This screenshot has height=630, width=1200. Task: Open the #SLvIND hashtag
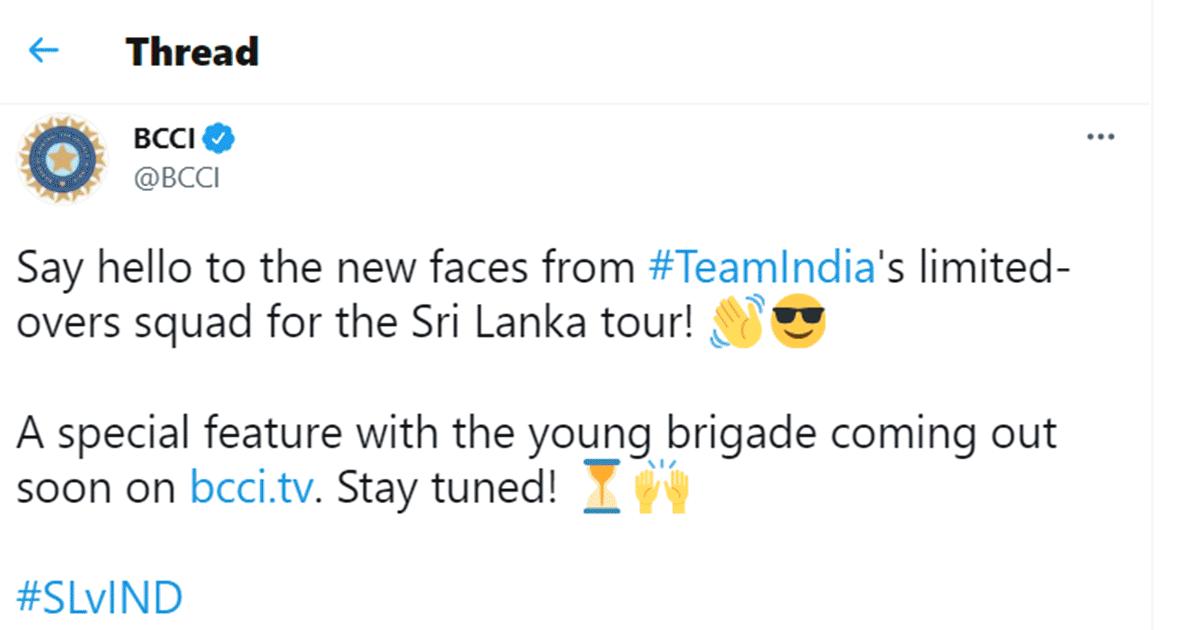coord(100,599)
